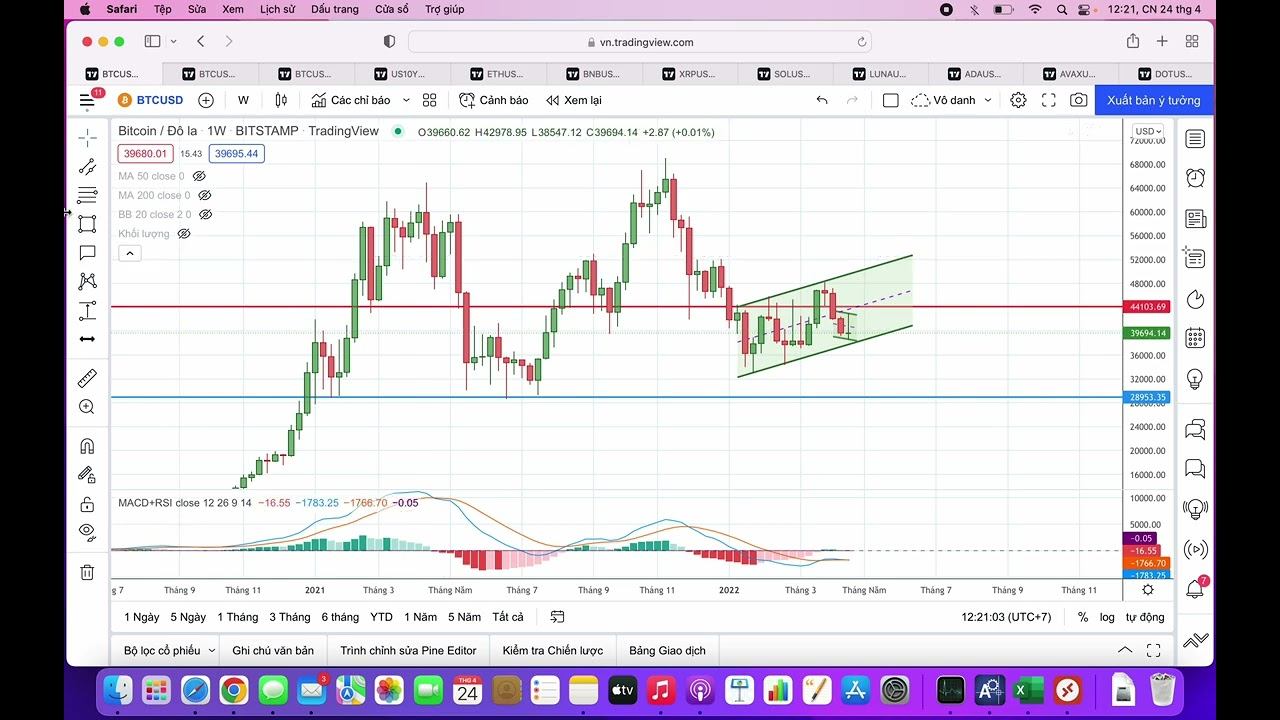The width and height of the screenshot is (1280, 720).
Task: Toggle visibility of MA 200 indicator
Action: (205, 195)
